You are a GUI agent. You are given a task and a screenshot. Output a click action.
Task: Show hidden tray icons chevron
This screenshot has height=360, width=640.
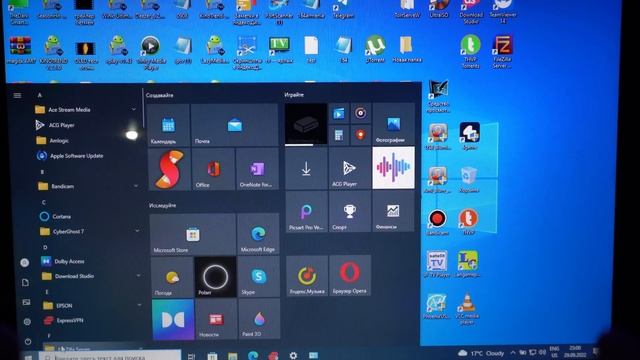[x=513, y=353]
